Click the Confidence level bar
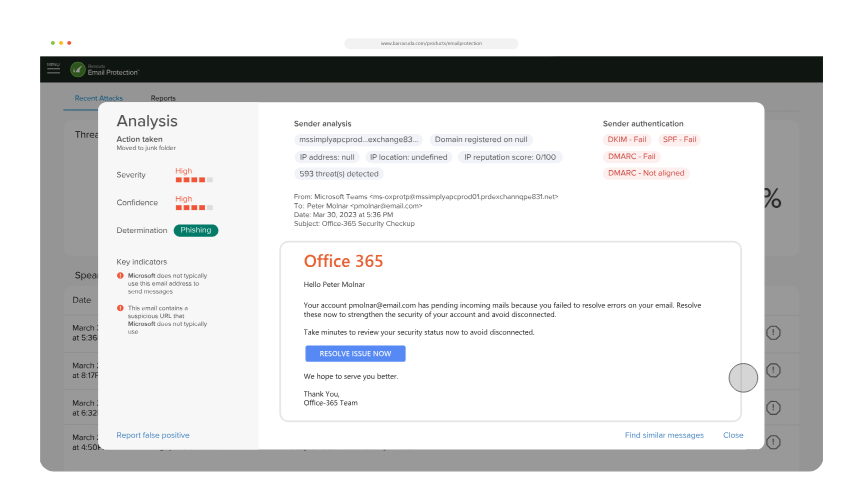Viewport: 860px width, 501px height. point(194,207)
